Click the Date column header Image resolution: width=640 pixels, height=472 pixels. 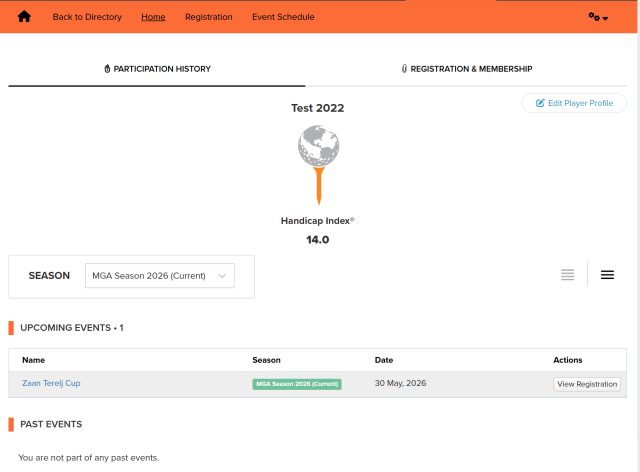(x=384, y=360)
